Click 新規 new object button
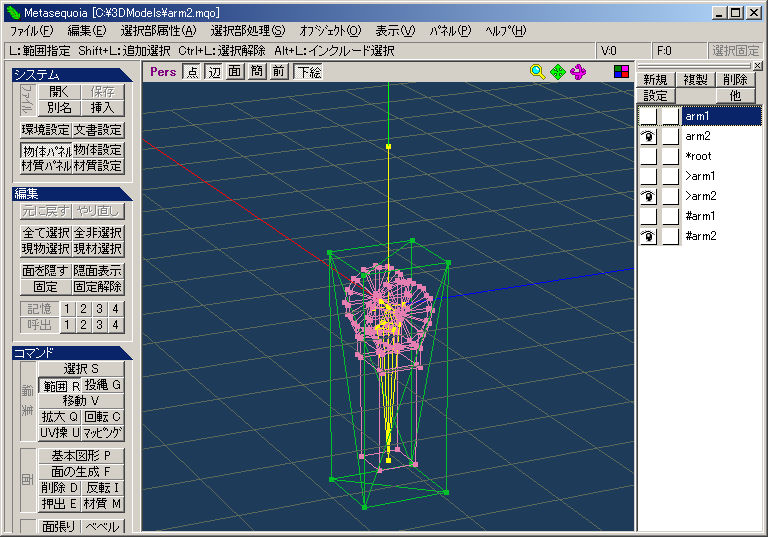This screenshot has height=537, width=768. click(x=655, y=79)
